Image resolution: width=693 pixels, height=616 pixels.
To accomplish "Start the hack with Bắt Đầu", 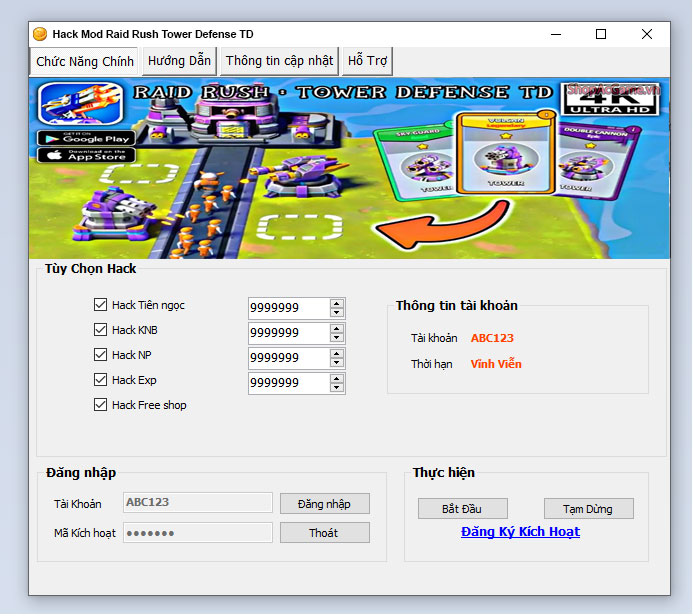I will 462,509.
